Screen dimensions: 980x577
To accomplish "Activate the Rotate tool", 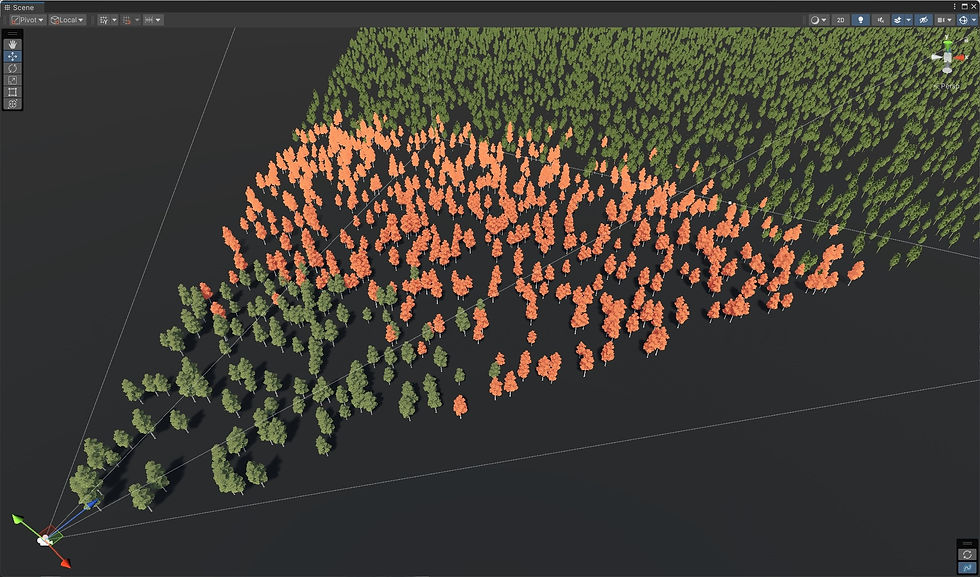I will (13, 66).
